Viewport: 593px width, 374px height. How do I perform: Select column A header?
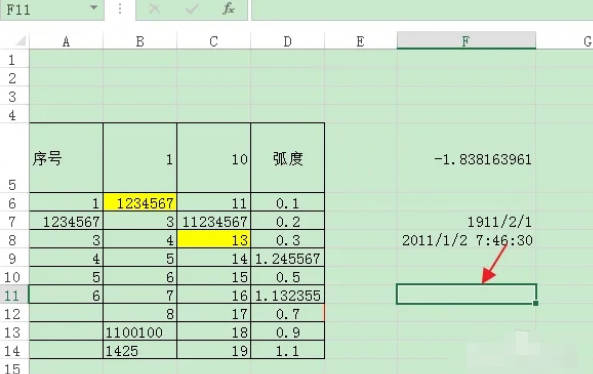point(66,41)
